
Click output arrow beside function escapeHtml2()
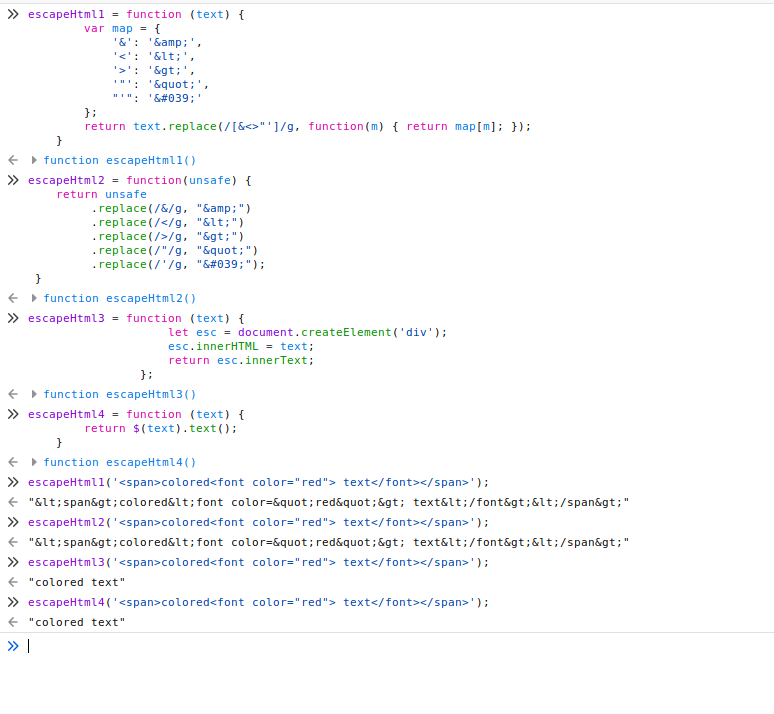[13, 298]
